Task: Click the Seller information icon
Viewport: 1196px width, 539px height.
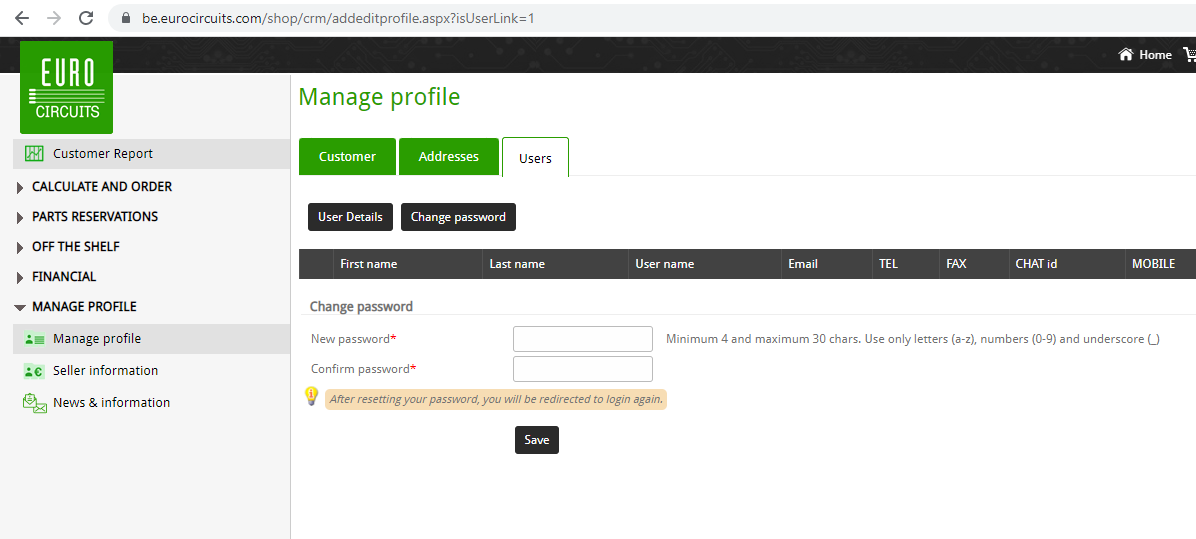Action: point(34,371)
